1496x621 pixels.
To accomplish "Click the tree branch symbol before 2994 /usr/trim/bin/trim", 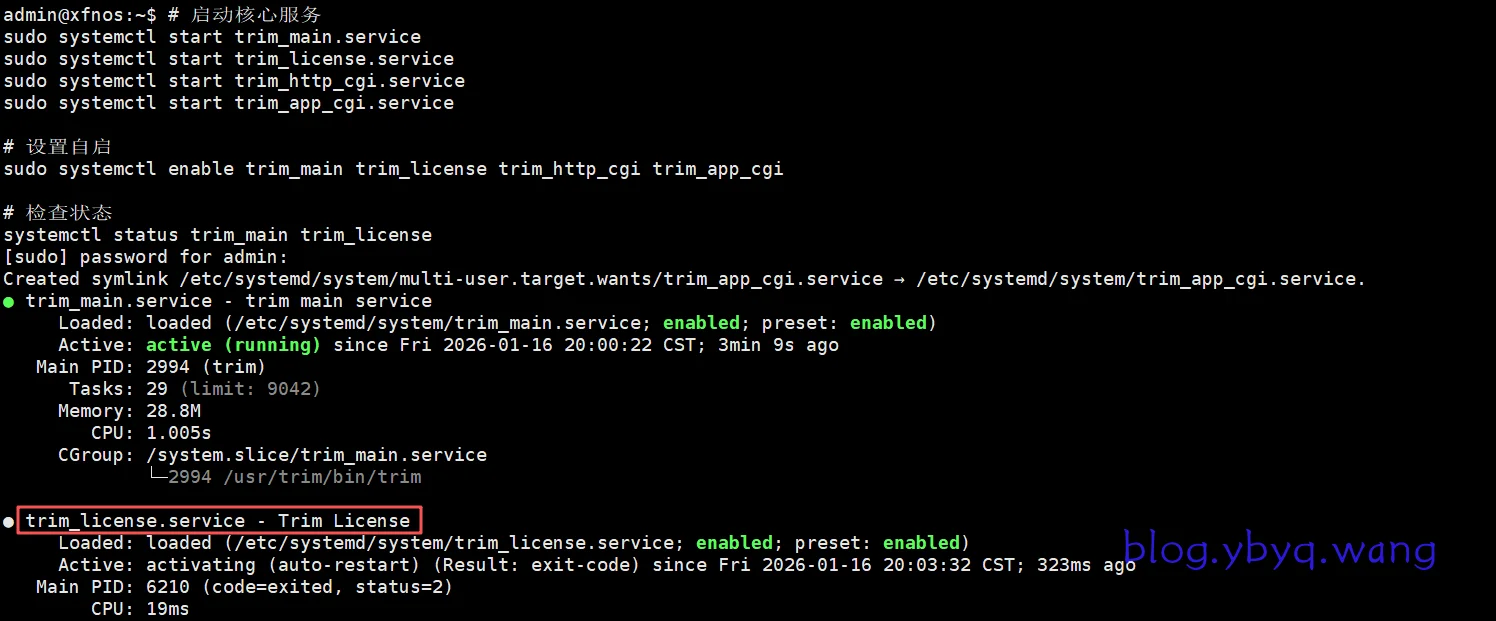I will click(157, 477).
